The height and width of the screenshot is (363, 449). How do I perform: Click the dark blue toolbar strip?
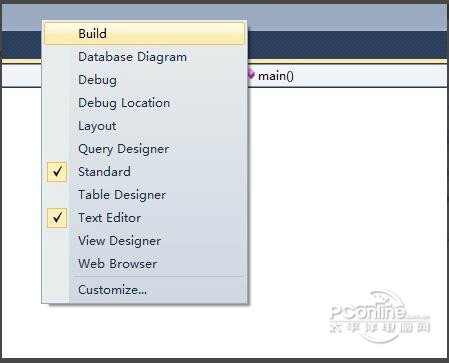(x=347, y=45)
